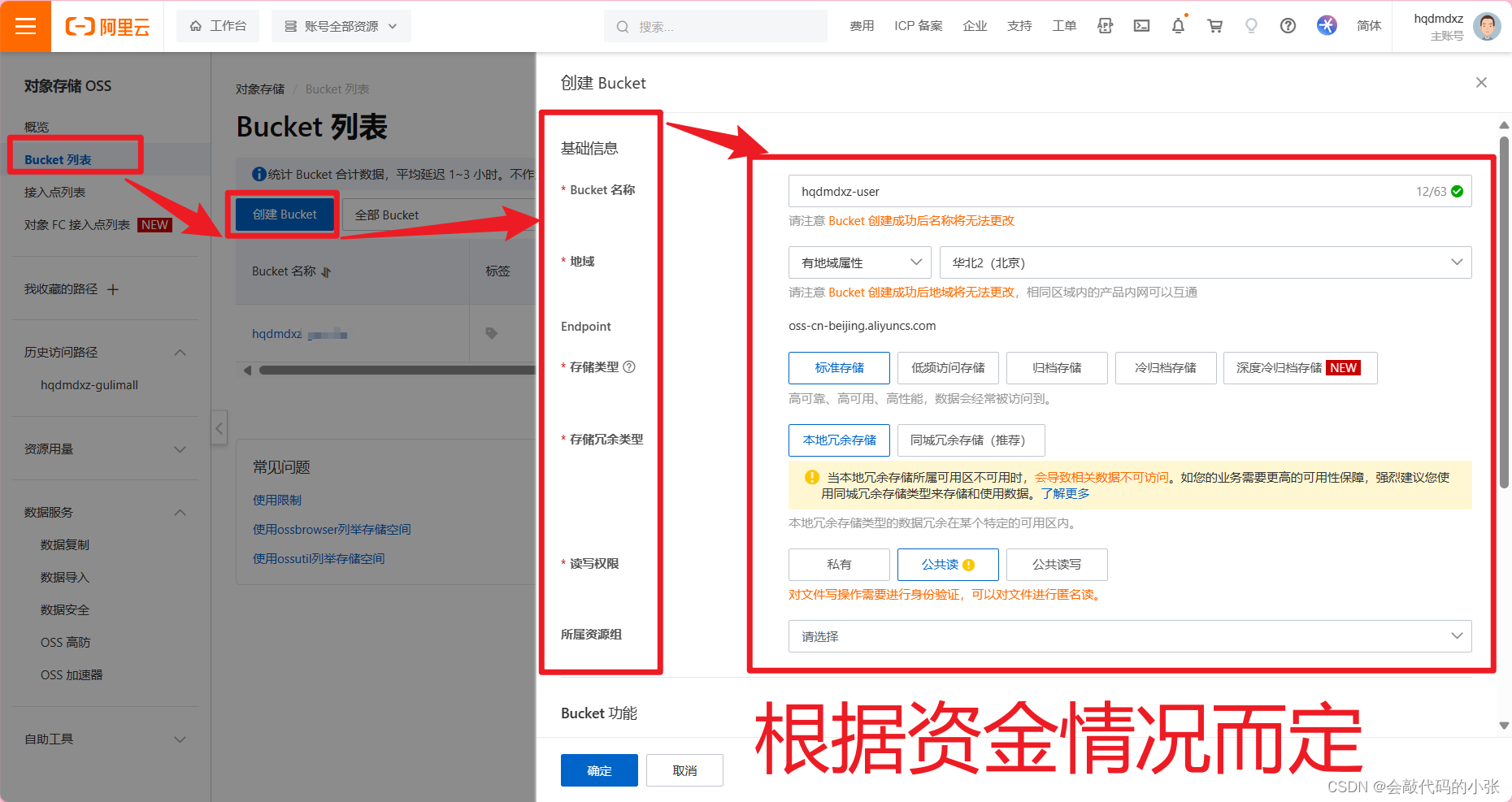Viewport: 1512px width, 802px height.
Task: Open the usage limits FAQ link
Action: [277, 501]
